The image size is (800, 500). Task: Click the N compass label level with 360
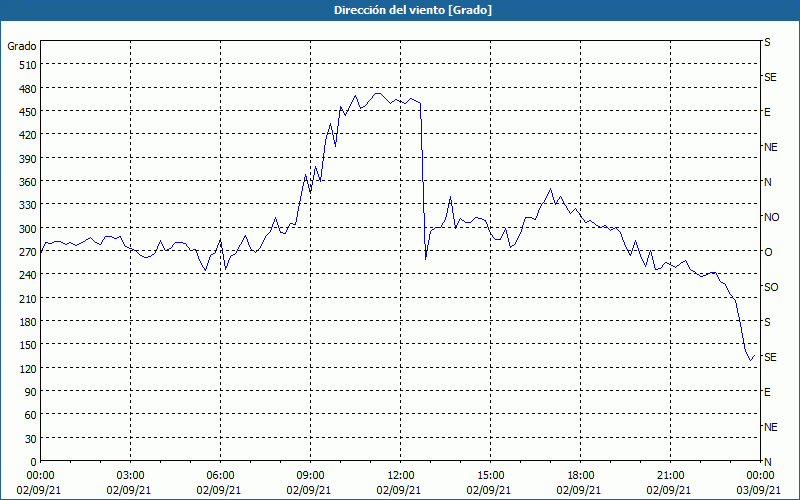tap(768, 182)
